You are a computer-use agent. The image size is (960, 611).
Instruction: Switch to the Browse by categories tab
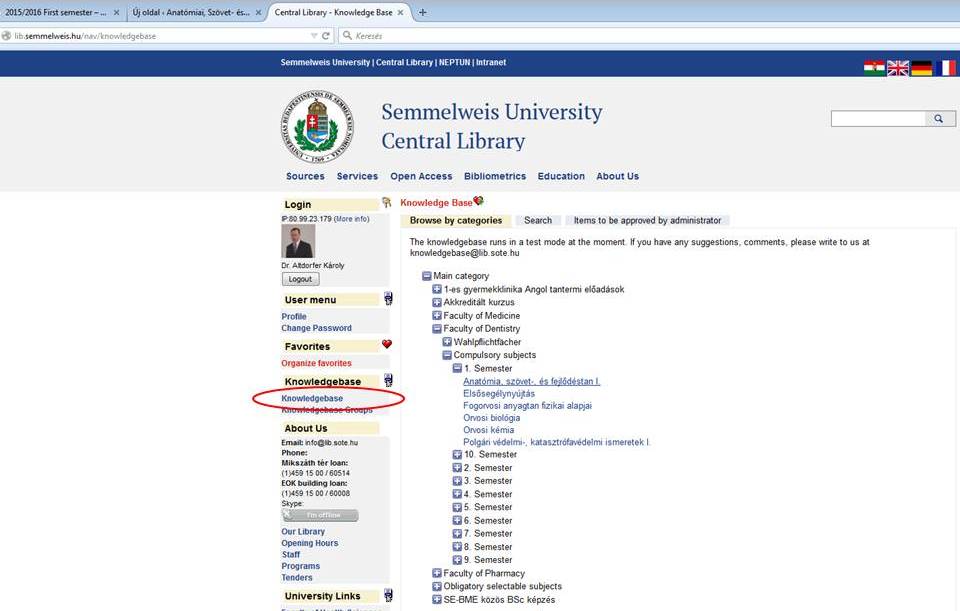(x=456, y=220)
